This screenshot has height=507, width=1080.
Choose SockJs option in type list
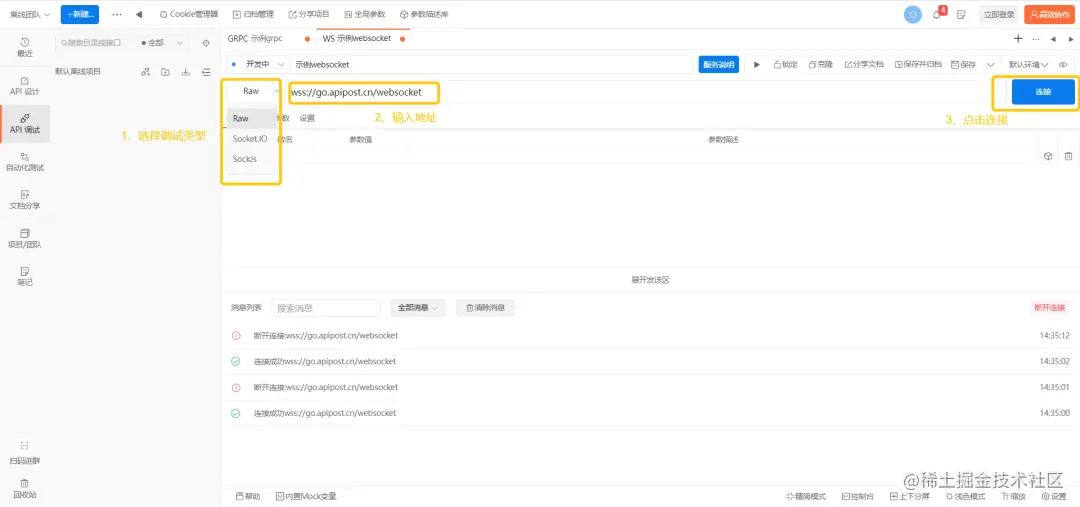click(x=252, y=158)
